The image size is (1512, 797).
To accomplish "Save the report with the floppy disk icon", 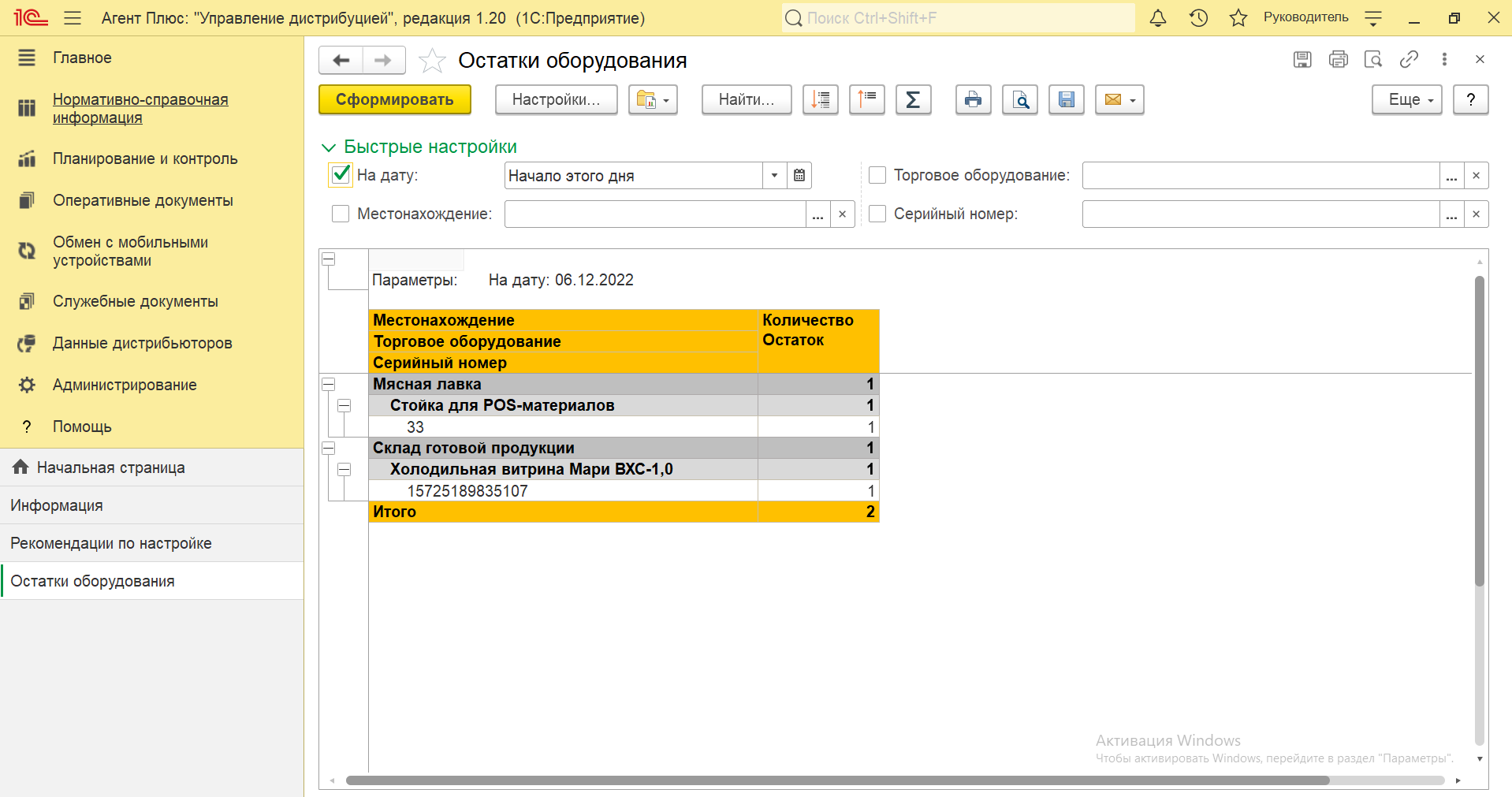I will pos(1067,100).
